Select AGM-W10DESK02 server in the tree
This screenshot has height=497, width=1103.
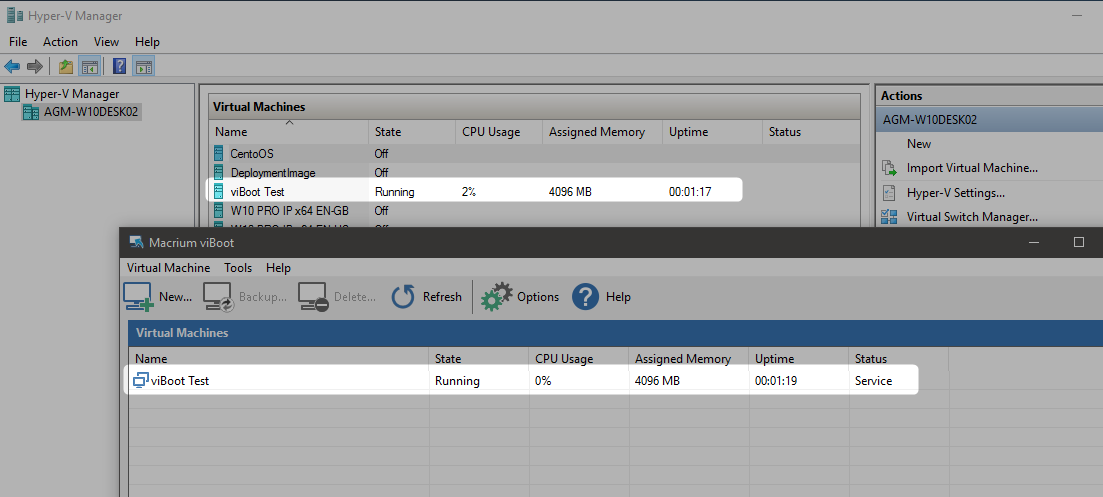coord(91,112)
